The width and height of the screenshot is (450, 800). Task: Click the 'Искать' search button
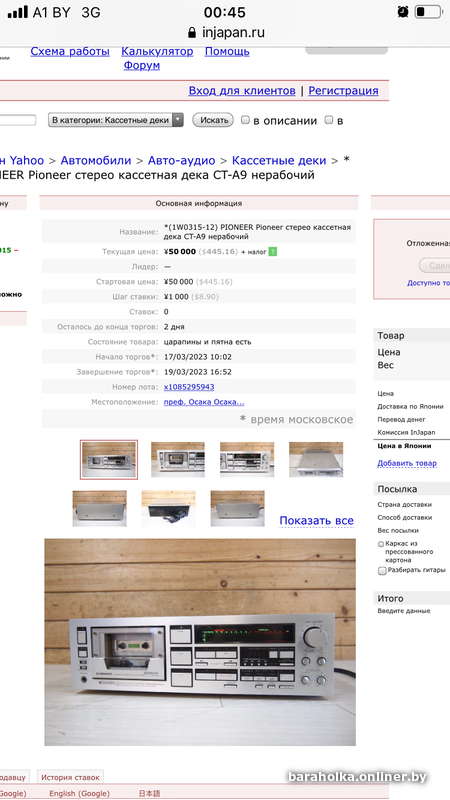(213, 120)
